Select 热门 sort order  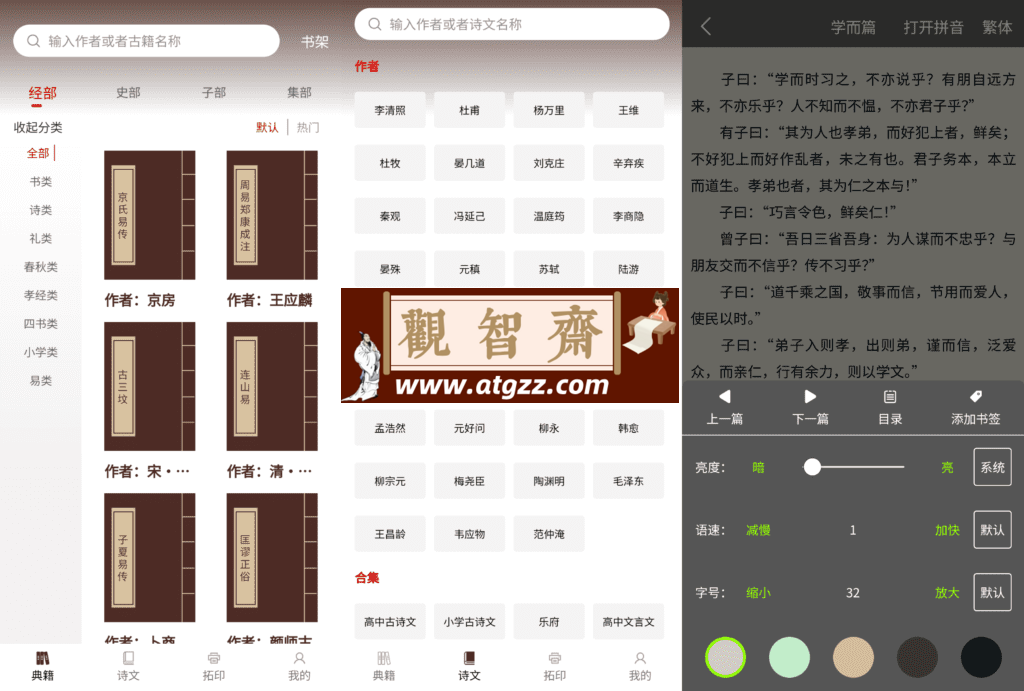[x=308, y=127]
